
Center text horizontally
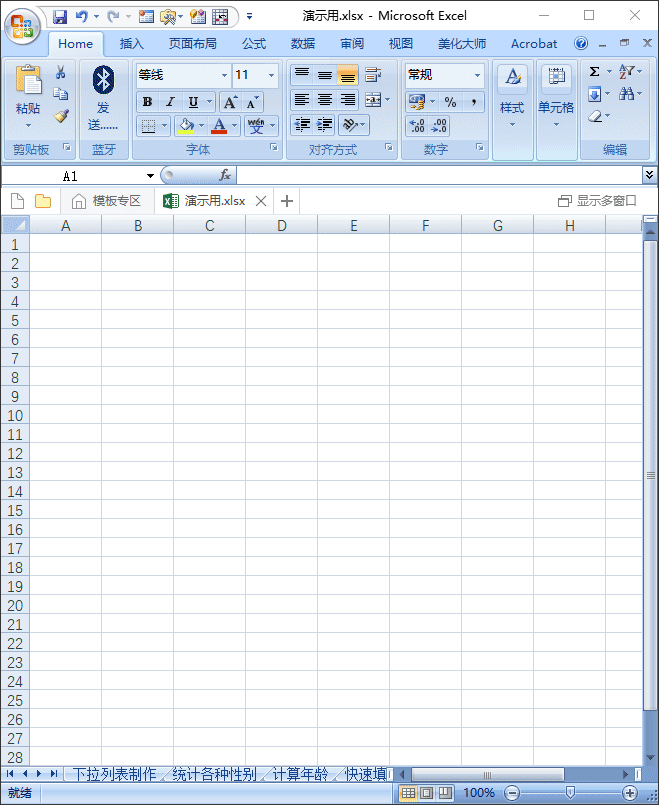pos(324,100)
